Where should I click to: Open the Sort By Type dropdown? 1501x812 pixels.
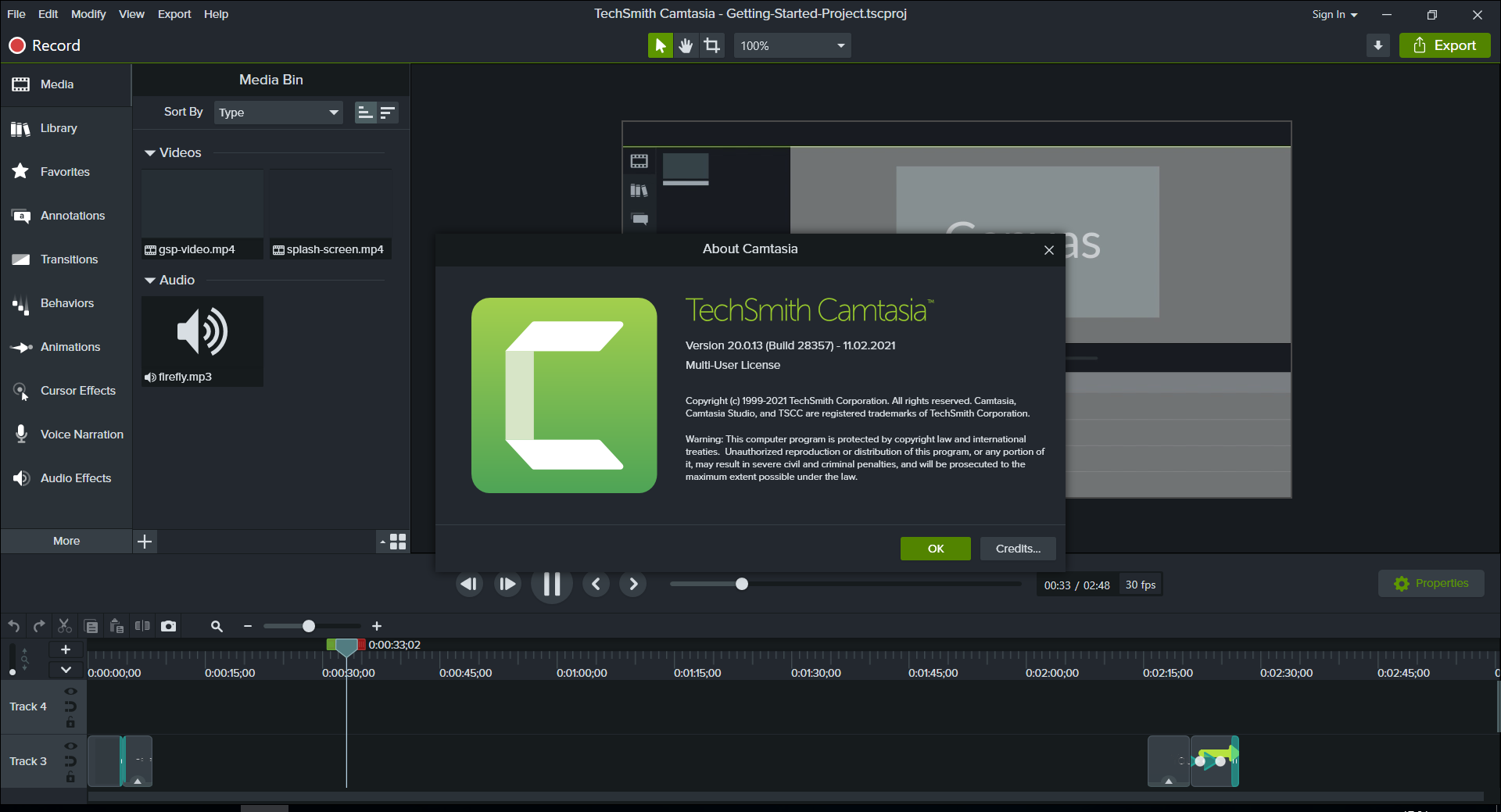coord(278,113)
